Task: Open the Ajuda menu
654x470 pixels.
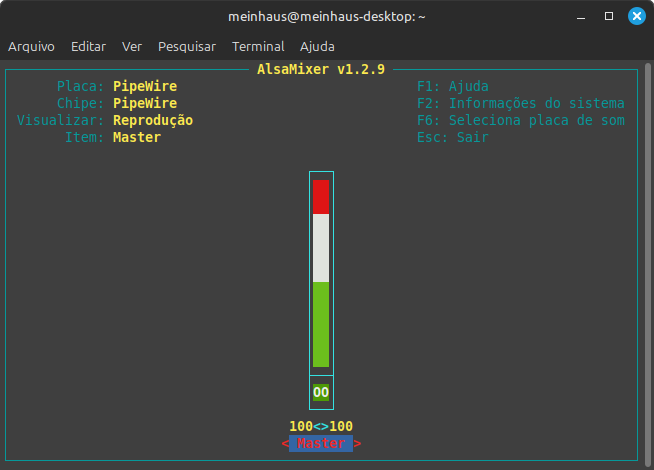Action: pos(317,46)
